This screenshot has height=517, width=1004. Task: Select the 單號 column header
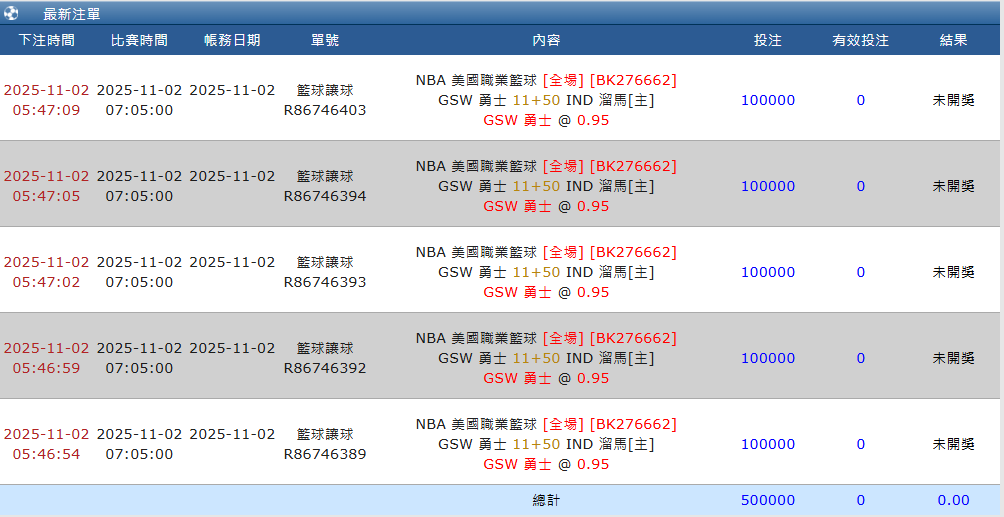click(325, 40)
